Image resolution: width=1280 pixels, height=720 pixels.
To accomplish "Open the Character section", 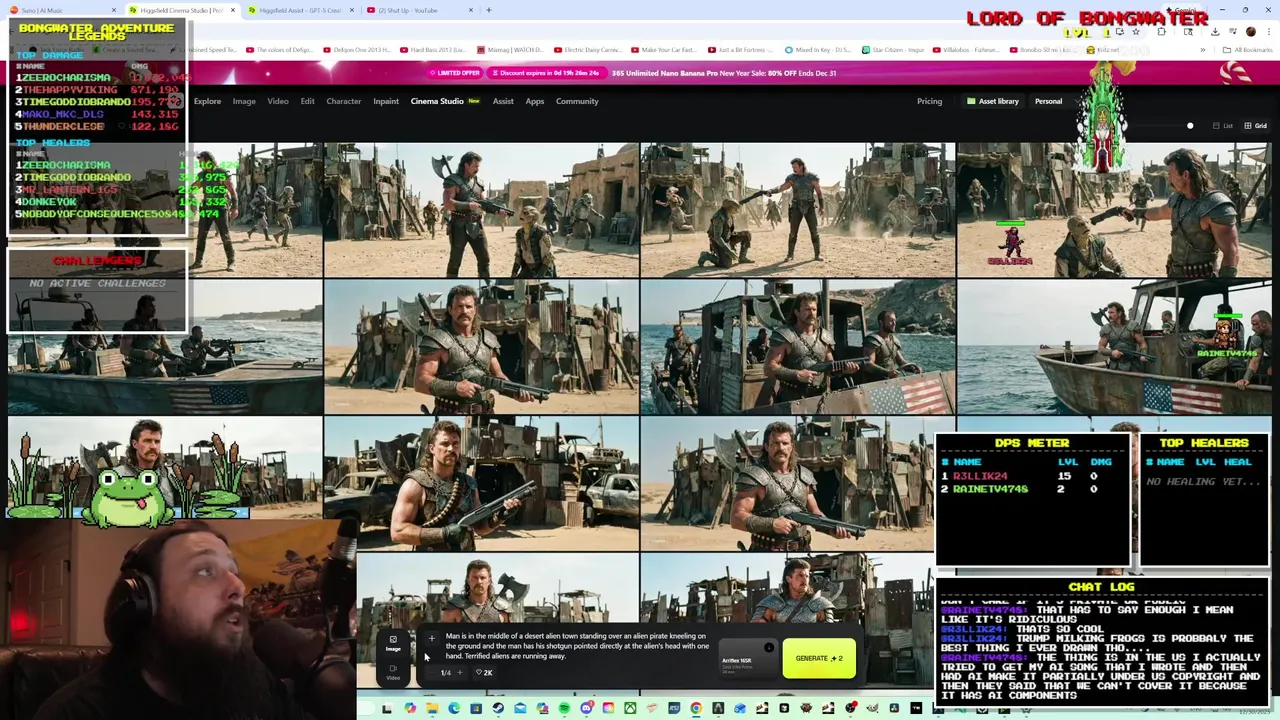I will coord(343,101).
